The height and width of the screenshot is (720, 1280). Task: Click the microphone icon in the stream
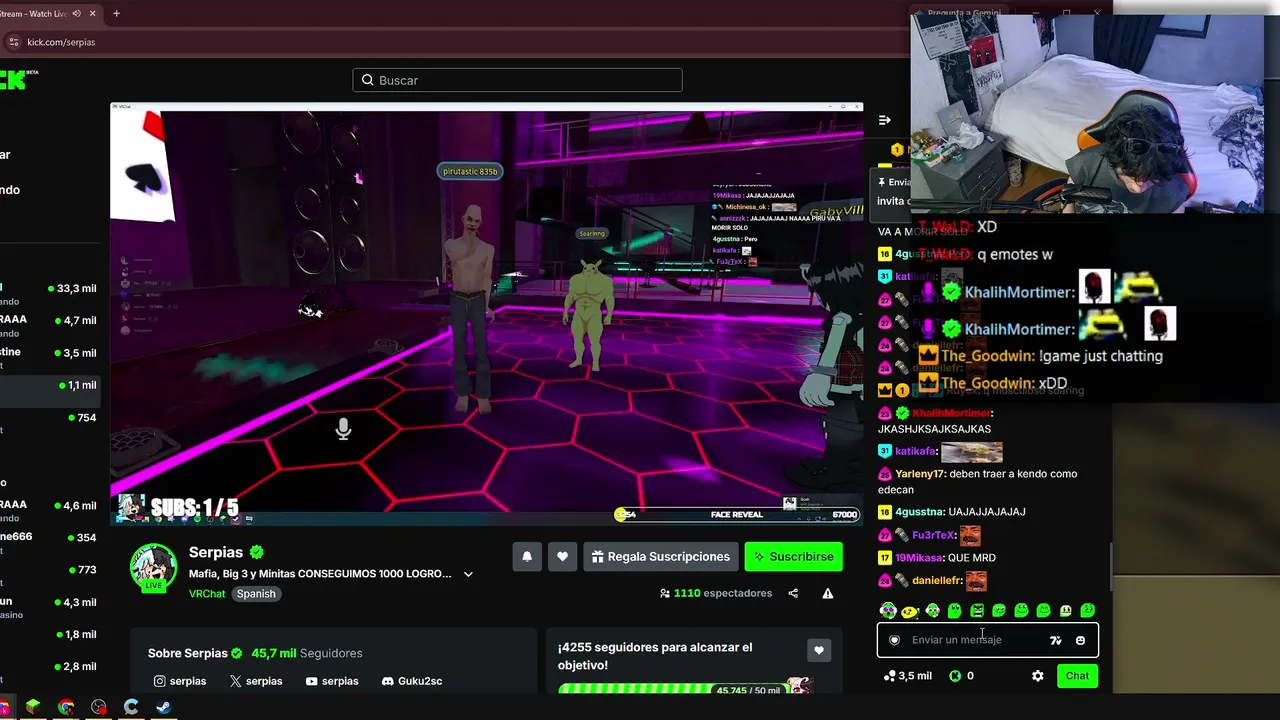[x=343, y=429]
